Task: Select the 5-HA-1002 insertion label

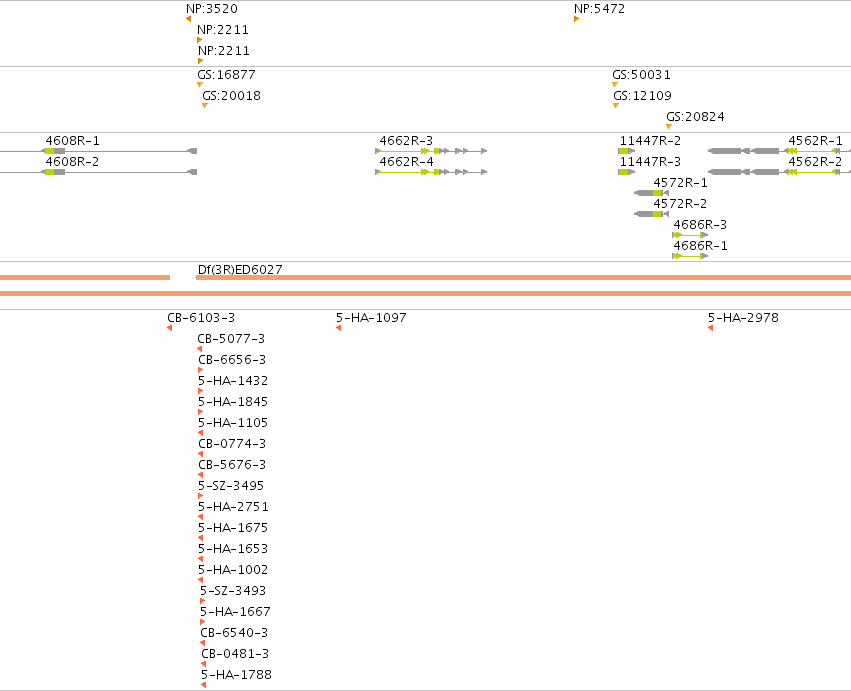Action: point(233,570)
